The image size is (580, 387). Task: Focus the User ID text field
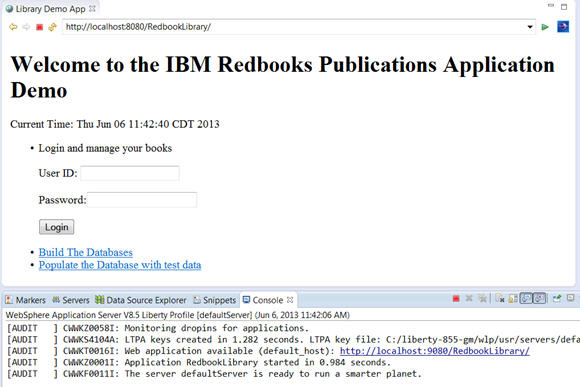[x=130, y=173]
